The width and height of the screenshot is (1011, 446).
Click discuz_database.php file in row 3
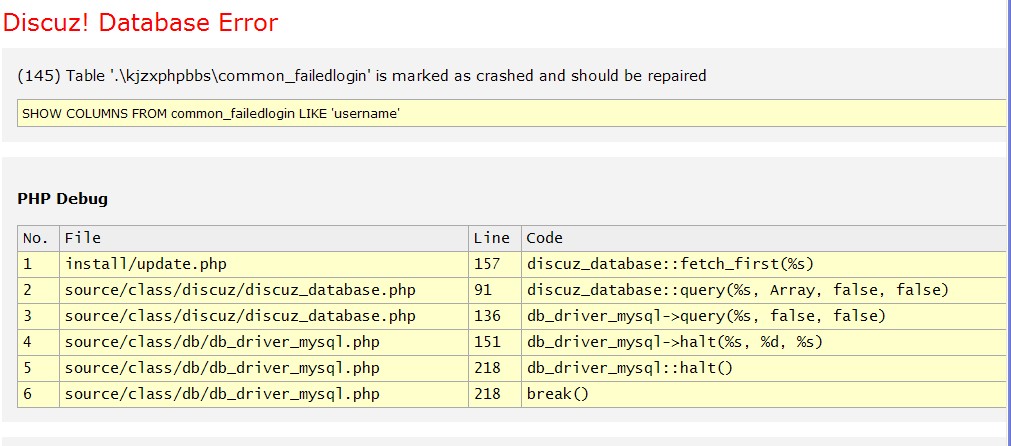(x=264, y=316)
